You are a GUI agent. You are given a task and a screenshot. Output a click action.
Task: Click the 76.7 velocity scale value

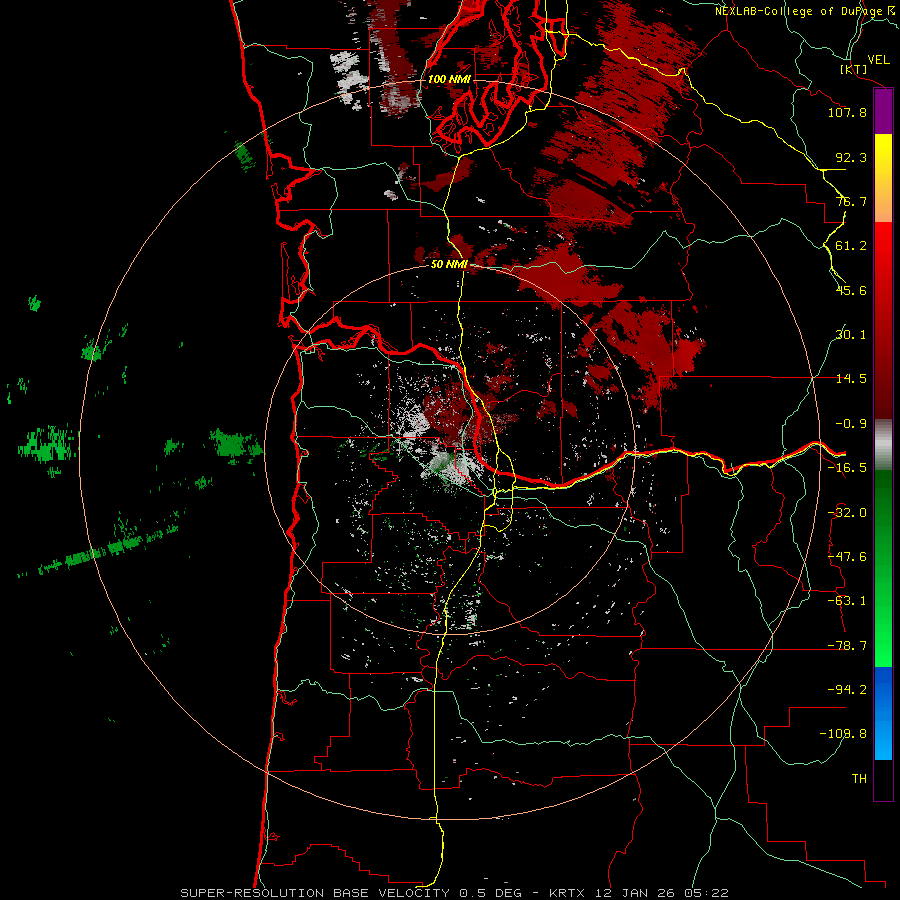pos(851,201)
